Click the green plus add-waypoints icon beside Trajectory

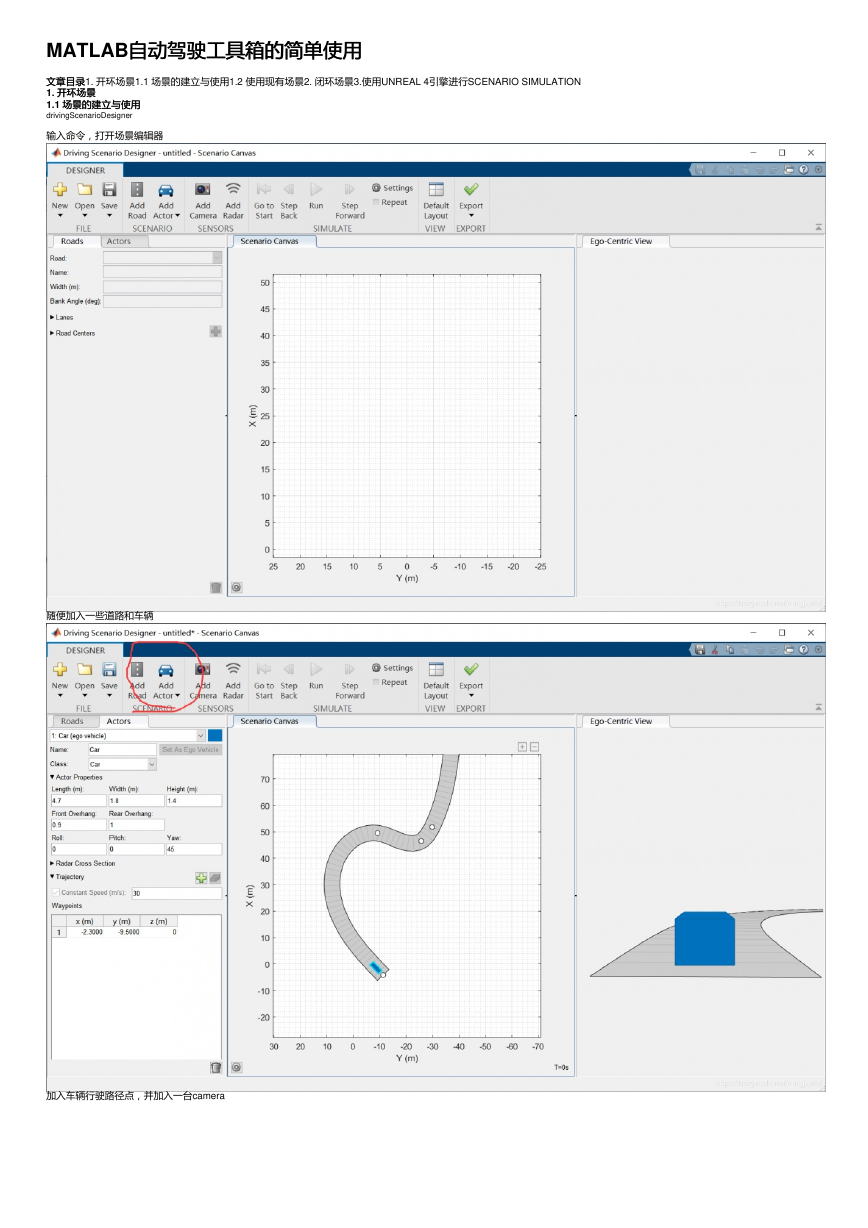201,878
